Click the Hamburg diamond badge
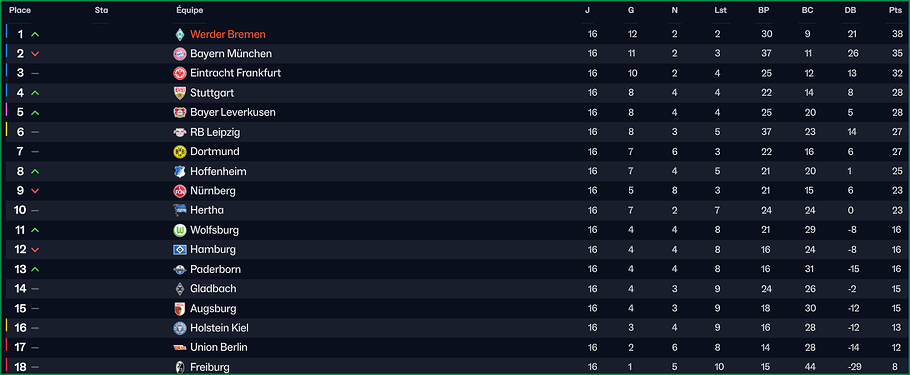Screen dimensions: 910x375 180,250
